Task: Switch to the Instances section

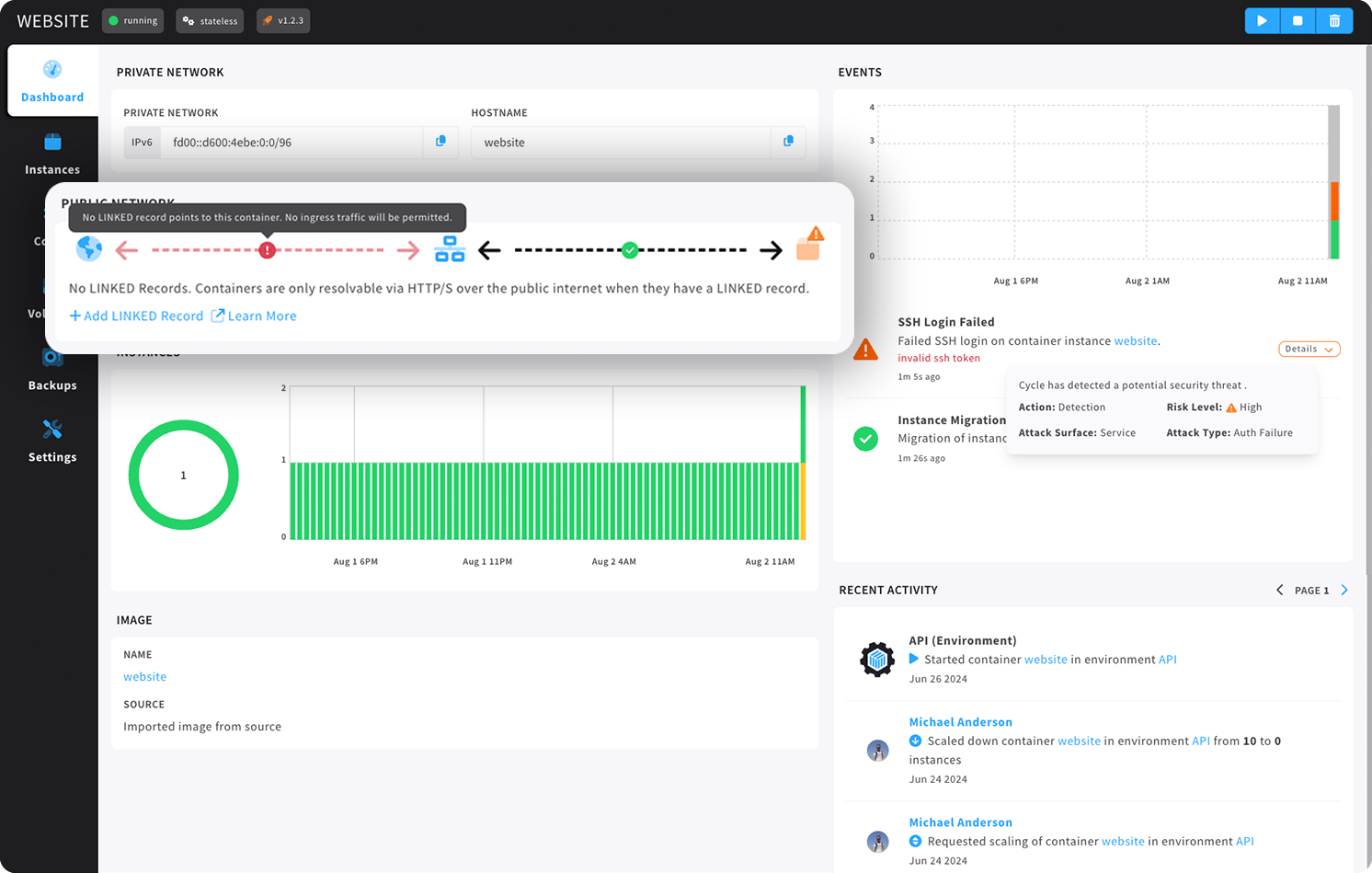Action: click(x=52, y=153)
